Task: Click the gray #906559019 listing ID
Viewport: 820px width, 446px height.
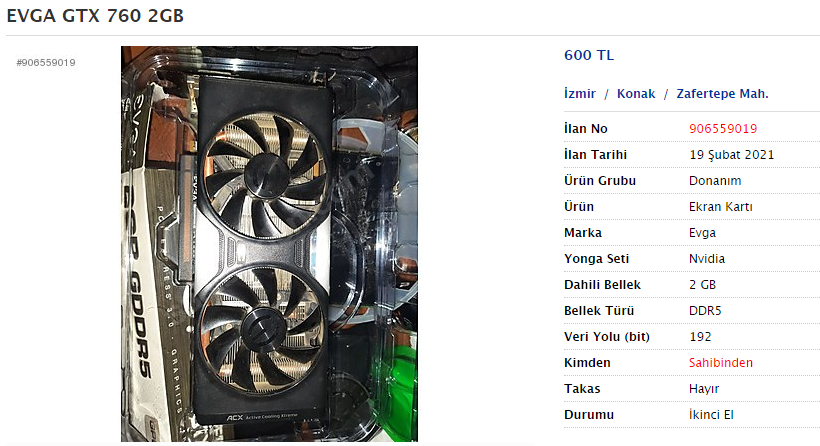Action: pyautogui.click(x=46, y=63)
